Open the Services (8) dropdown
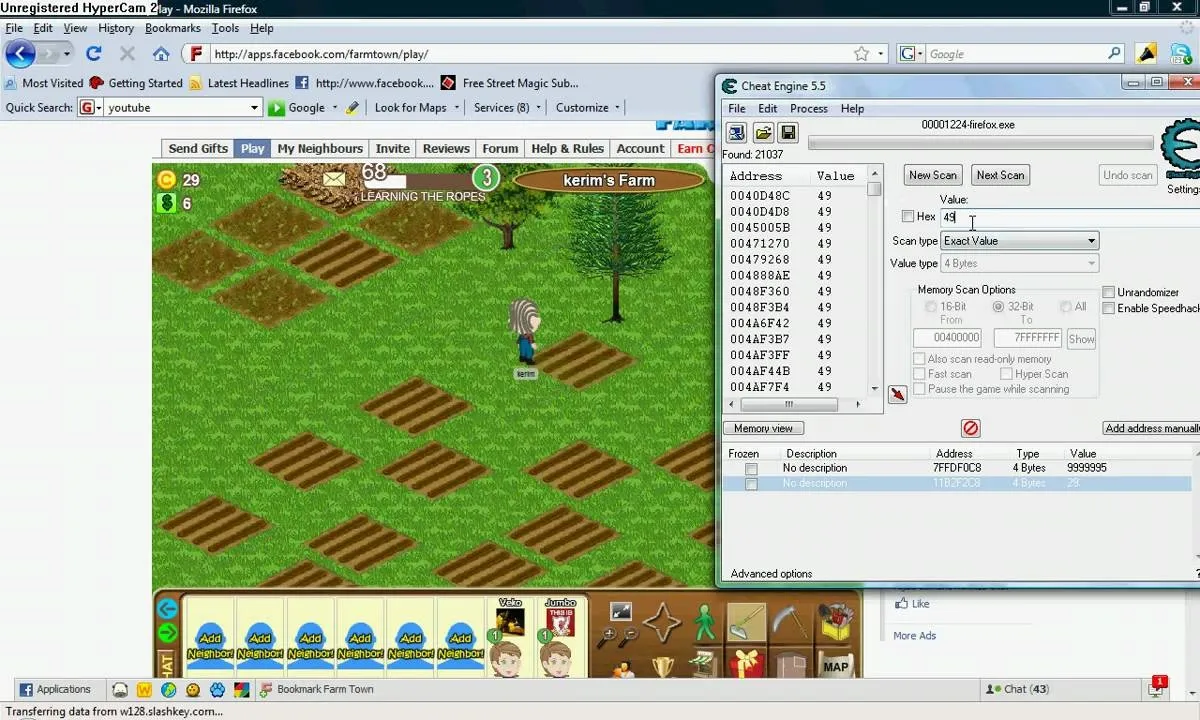Viewport: 1200px width, 720px height. (538, 107)
